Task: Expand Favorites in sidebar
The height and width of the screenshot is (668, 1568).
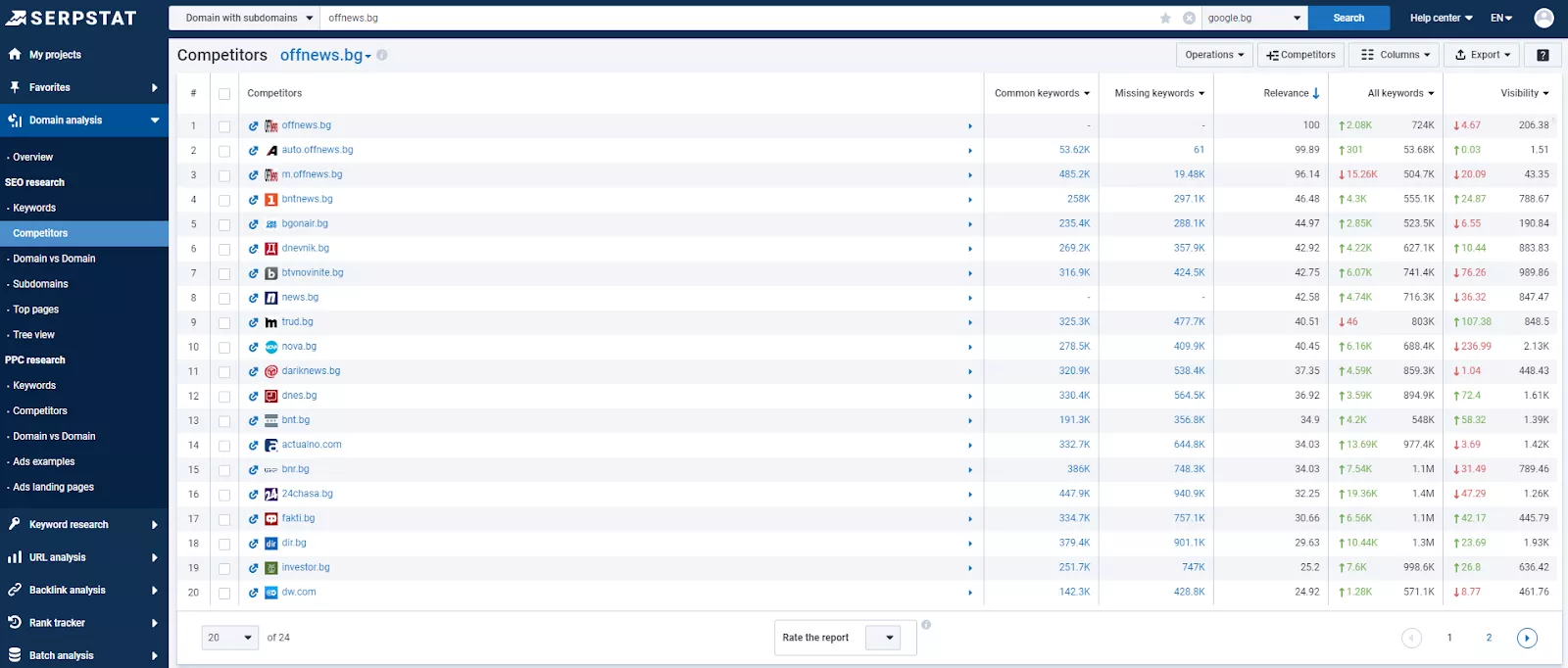Action: coord(83,87)
